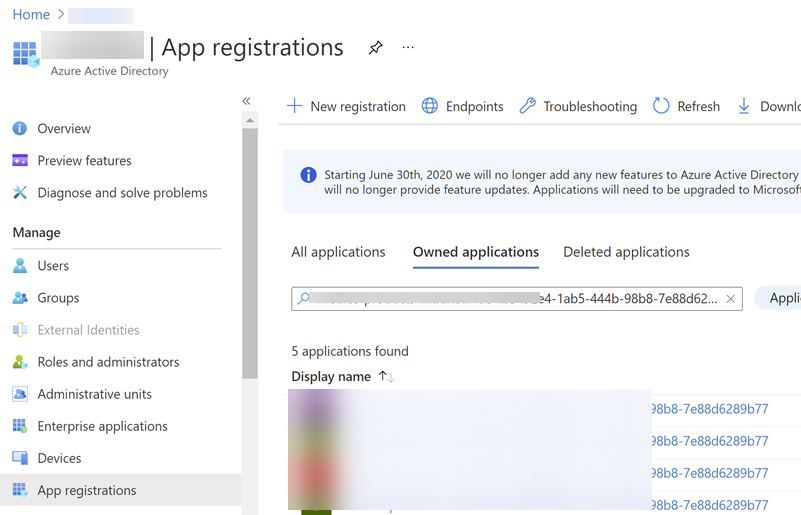This screenshot has height=515, width=801.
Task: Sort by Display name column
Action: coord(387,377)
